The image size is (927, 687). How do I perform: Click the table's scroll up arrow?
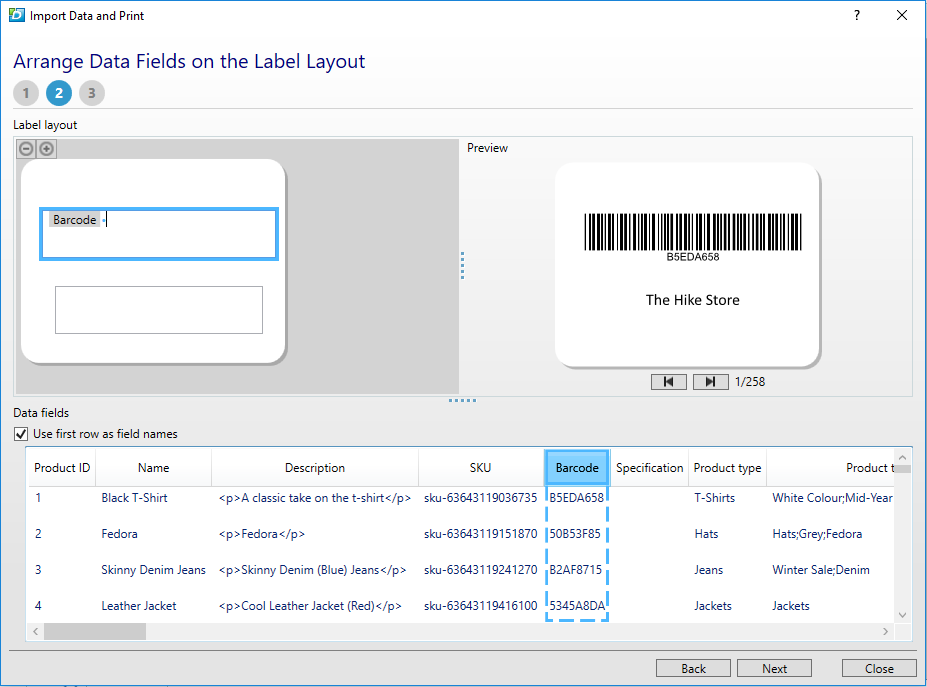tap(902, 457)
